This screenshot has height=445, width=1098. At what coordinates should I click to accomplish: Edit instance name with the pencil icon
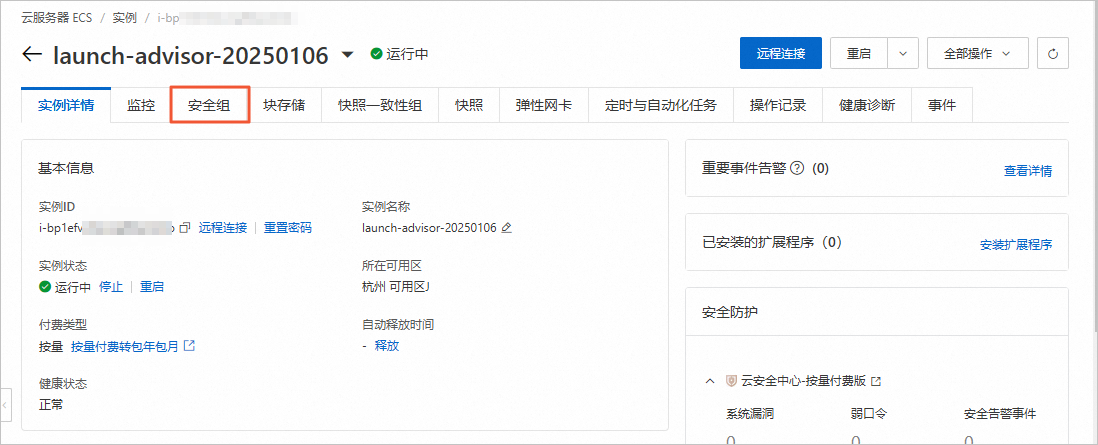point(507,228)
